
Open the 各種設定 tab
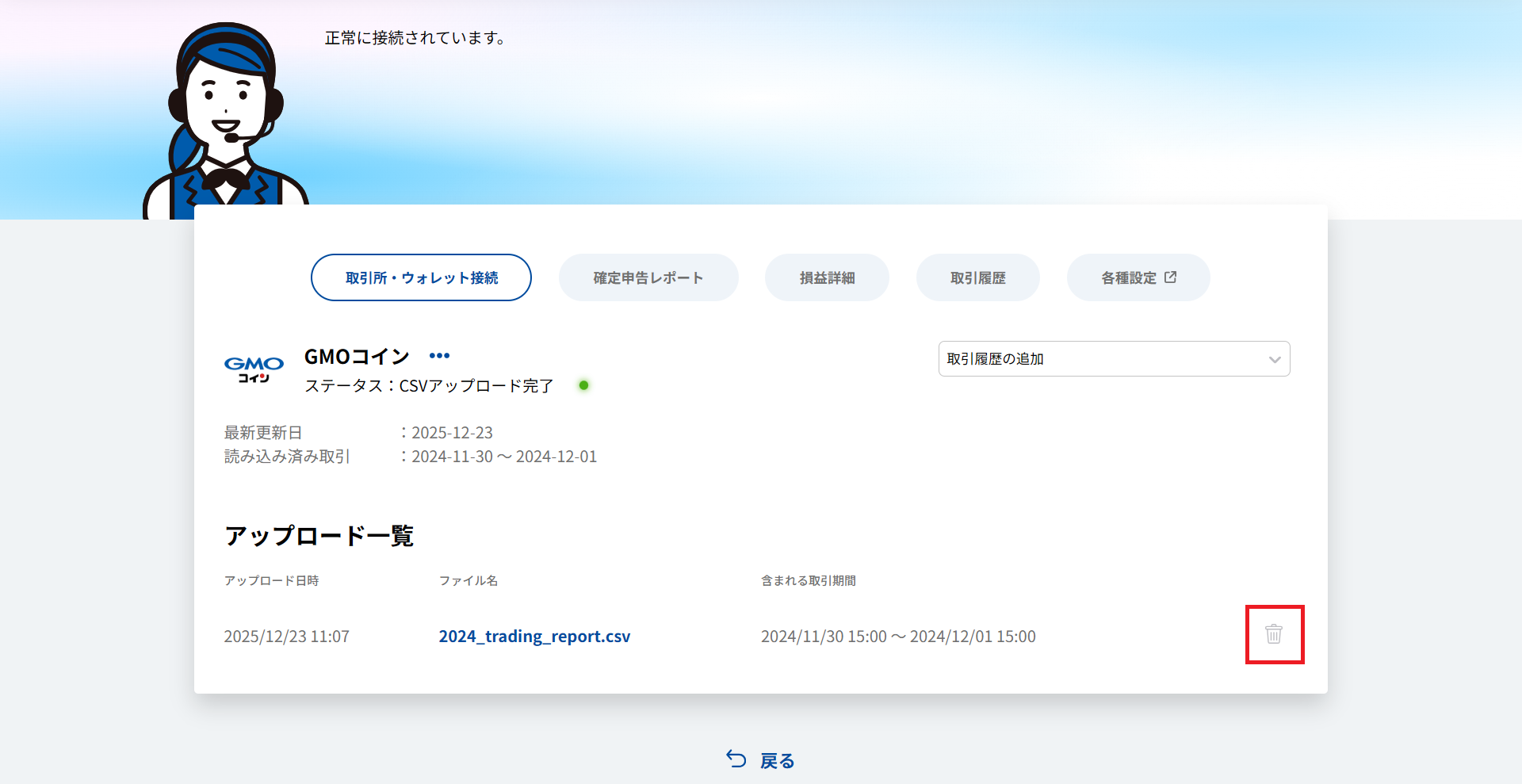point(1138,277)
